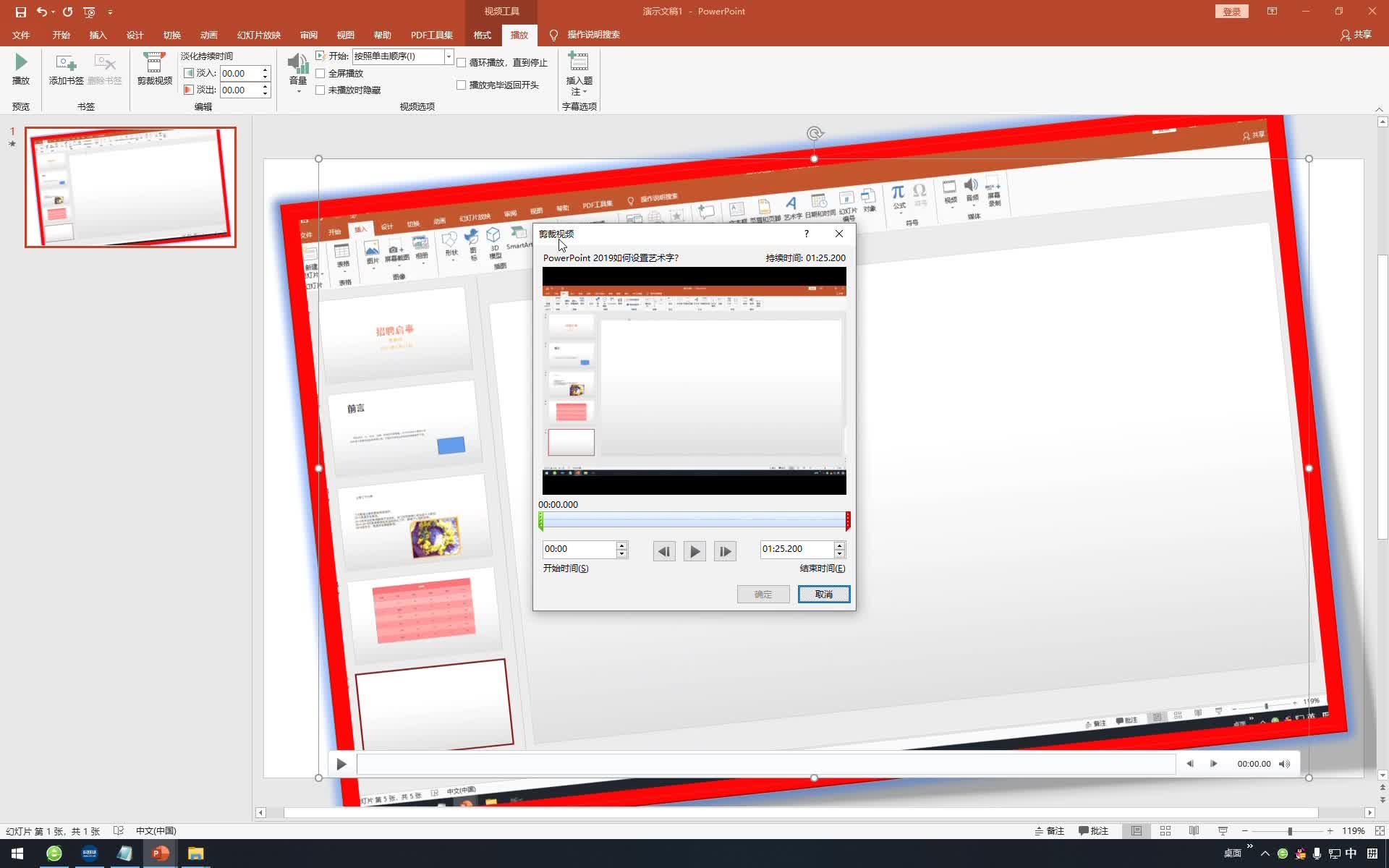Image resolution: width=1389 pixels, height=868 pixels.
Task: Open Comments pane from status bar
Action: (1094, 831)
